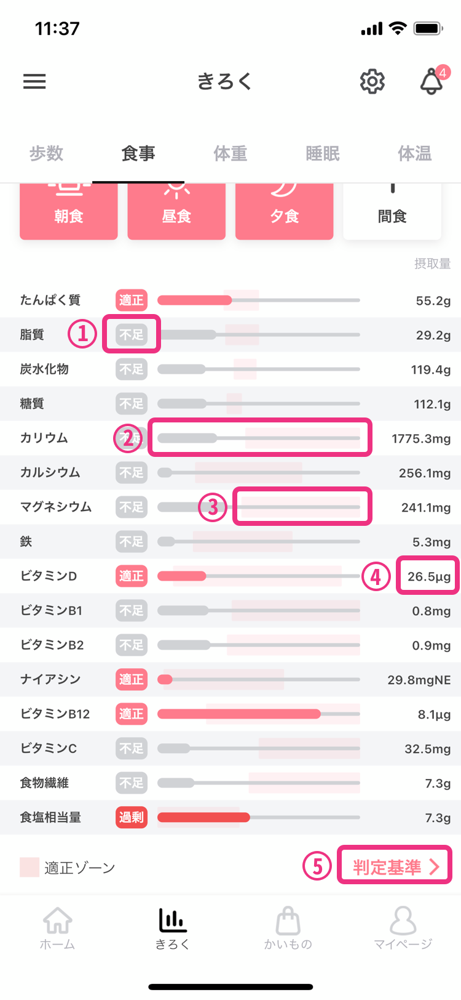Open 判定基準 criteria link
The height and width of the screenshot is (1000, 461).
tap(395, 867)
